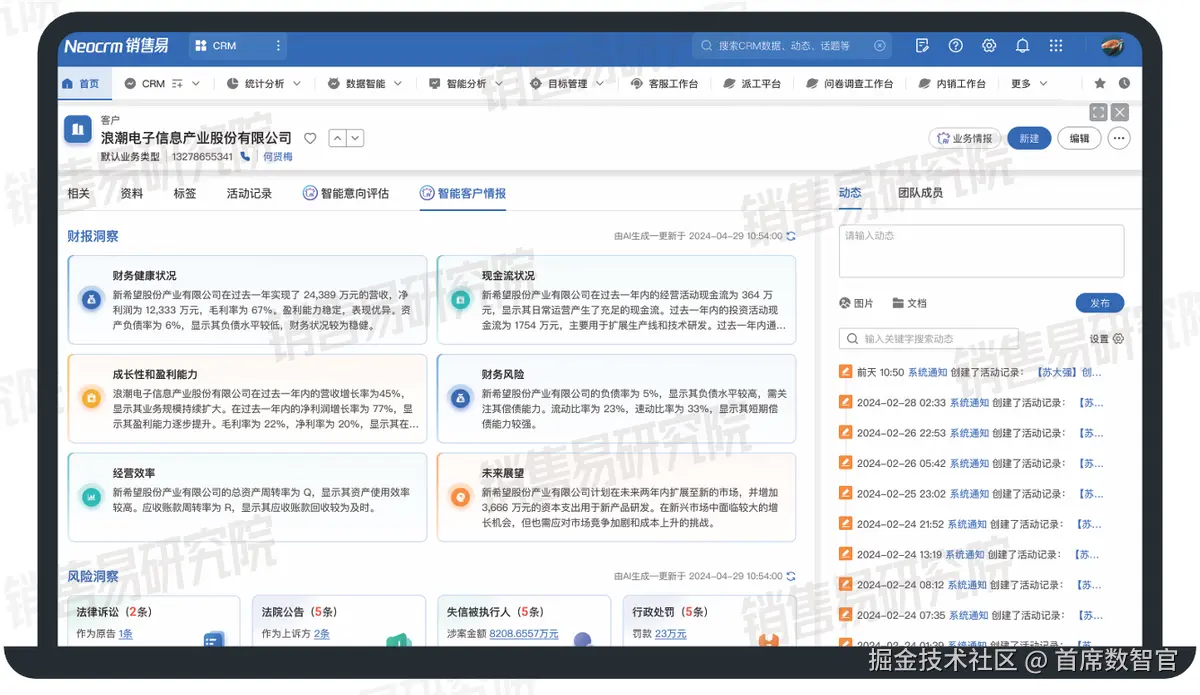Open the nine-dot apps grid
This screenshot has height=695, width=1200.
(x=1054, y=45)
